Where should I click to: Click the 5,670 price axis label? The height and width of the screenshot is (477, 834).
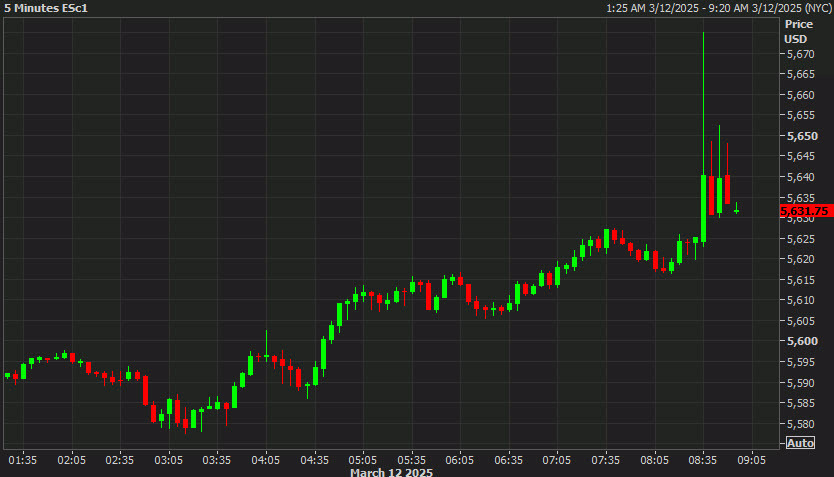pos(800,54)
